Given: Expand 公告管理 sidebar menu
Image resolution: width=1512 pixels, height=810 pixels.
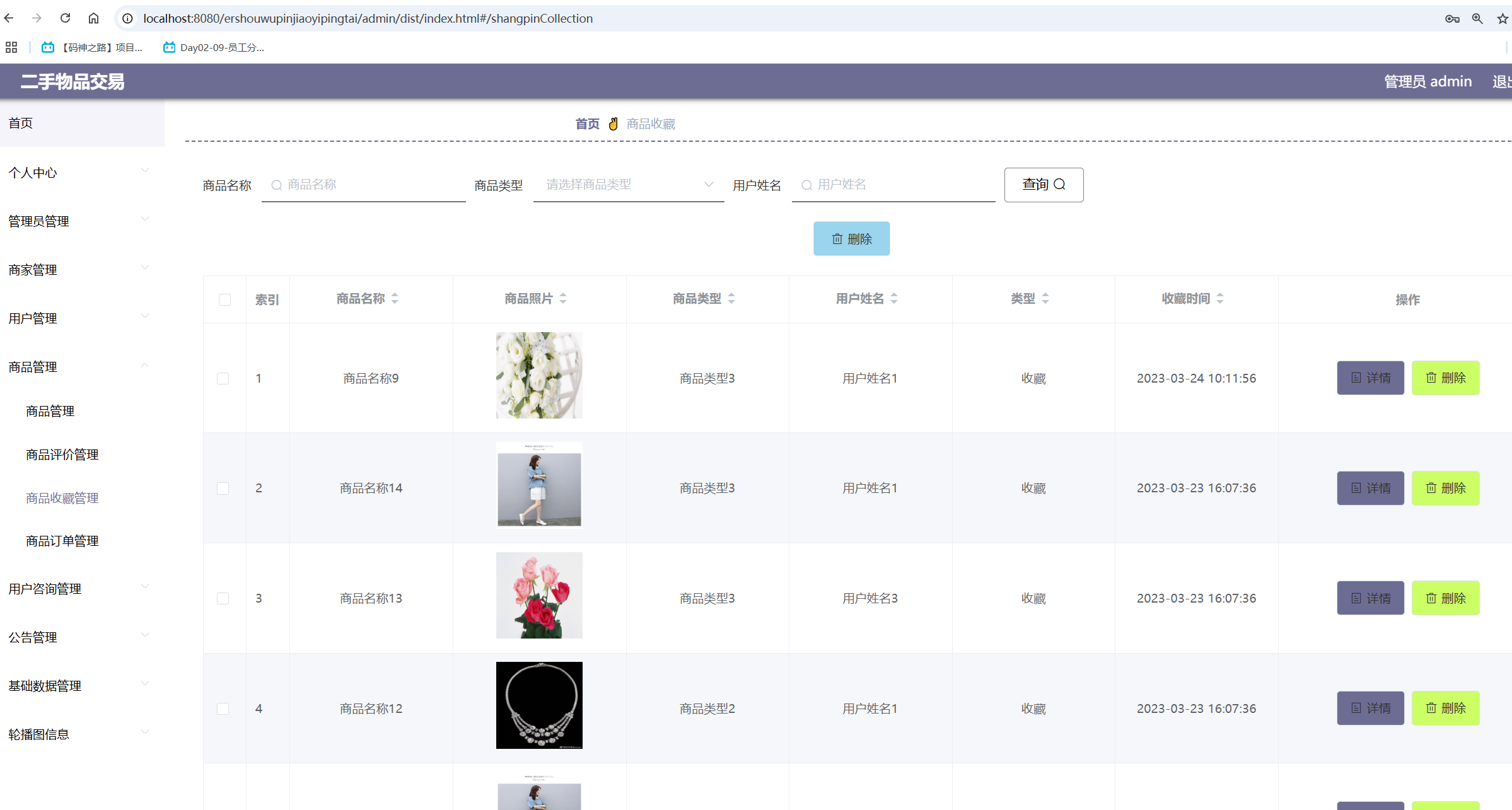Looking at the screenshot, I should click(x=82, y=637).
